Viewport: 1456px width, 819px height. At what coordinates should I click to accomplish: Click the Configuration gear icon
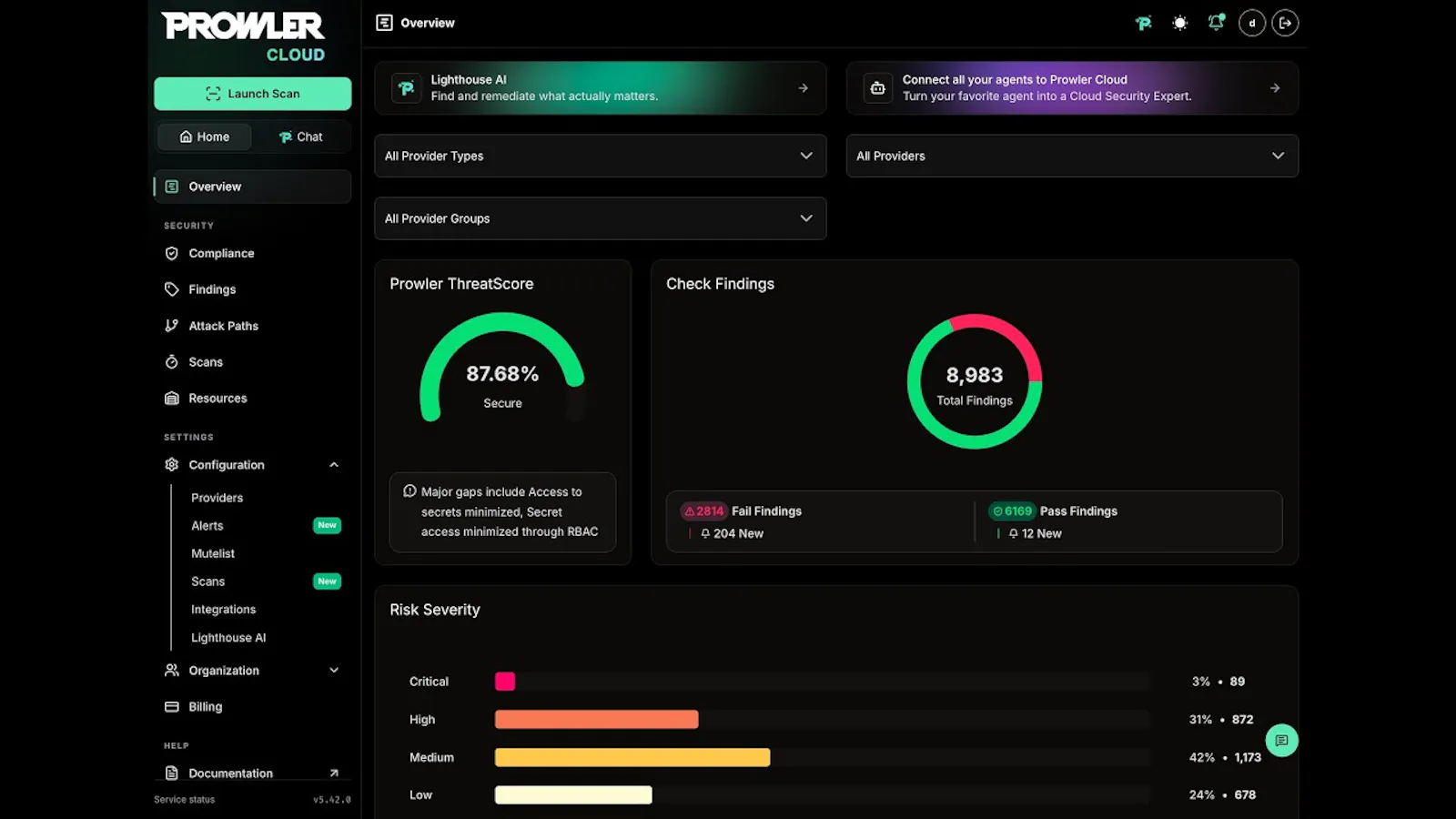click(171, 465)
